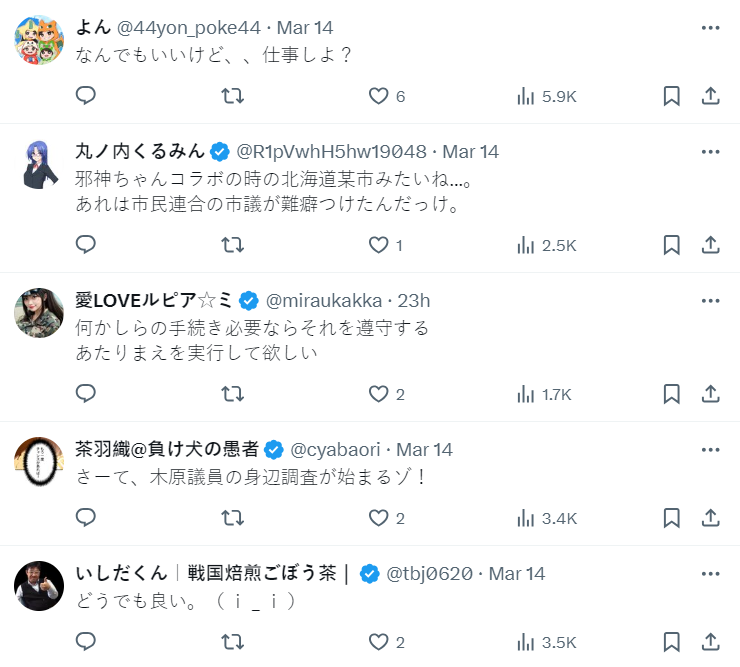Repost 丸ノ内くるみん's tweet

232,245
